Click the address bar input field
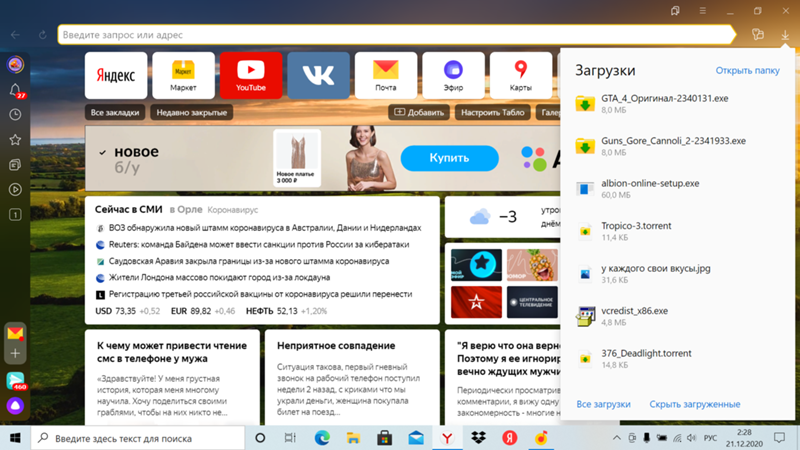Screen dimensions: 800x450 click(x=396, y=35)
